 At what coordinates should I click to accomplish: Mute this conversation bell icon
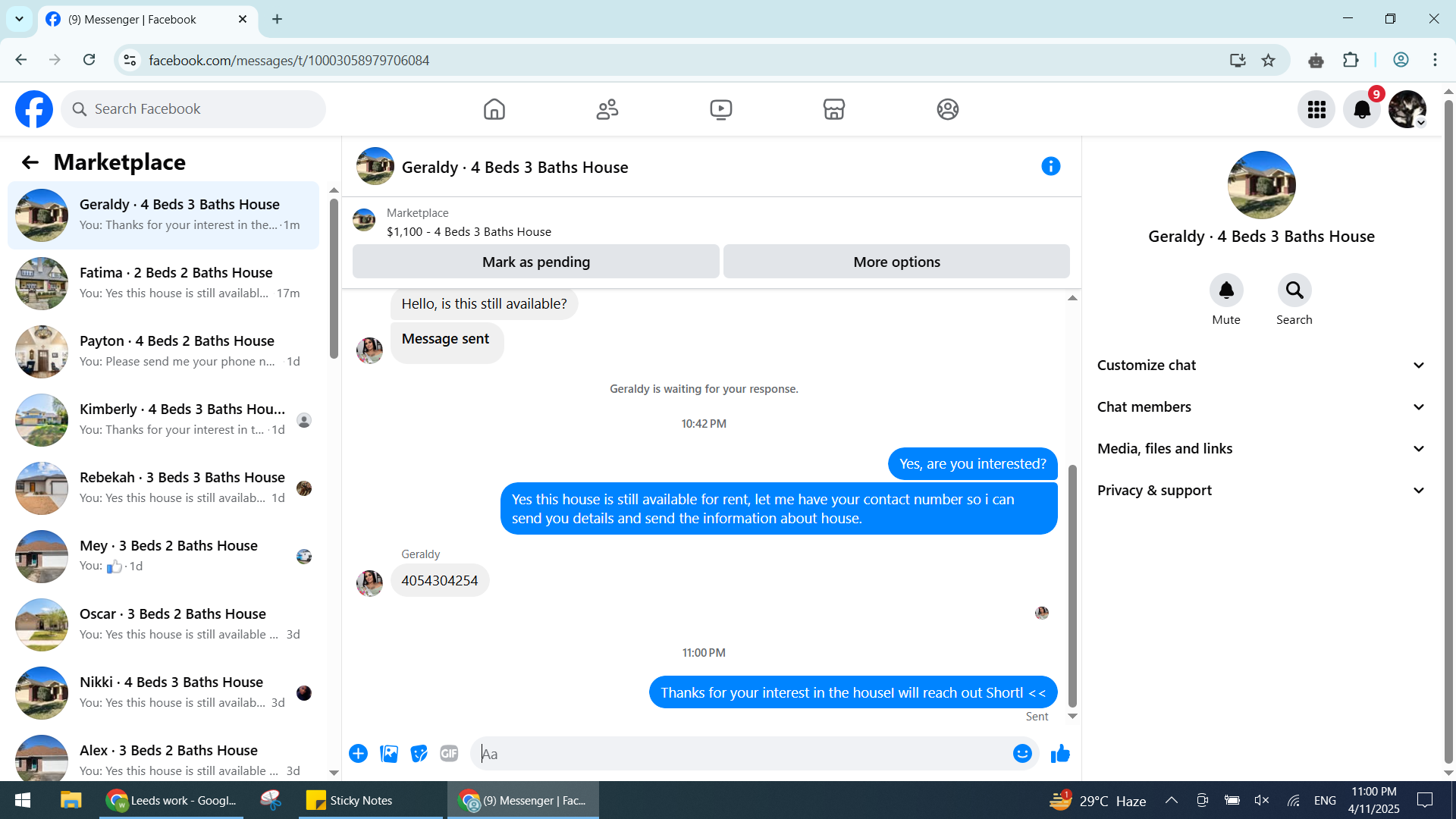coord(1226,290)
